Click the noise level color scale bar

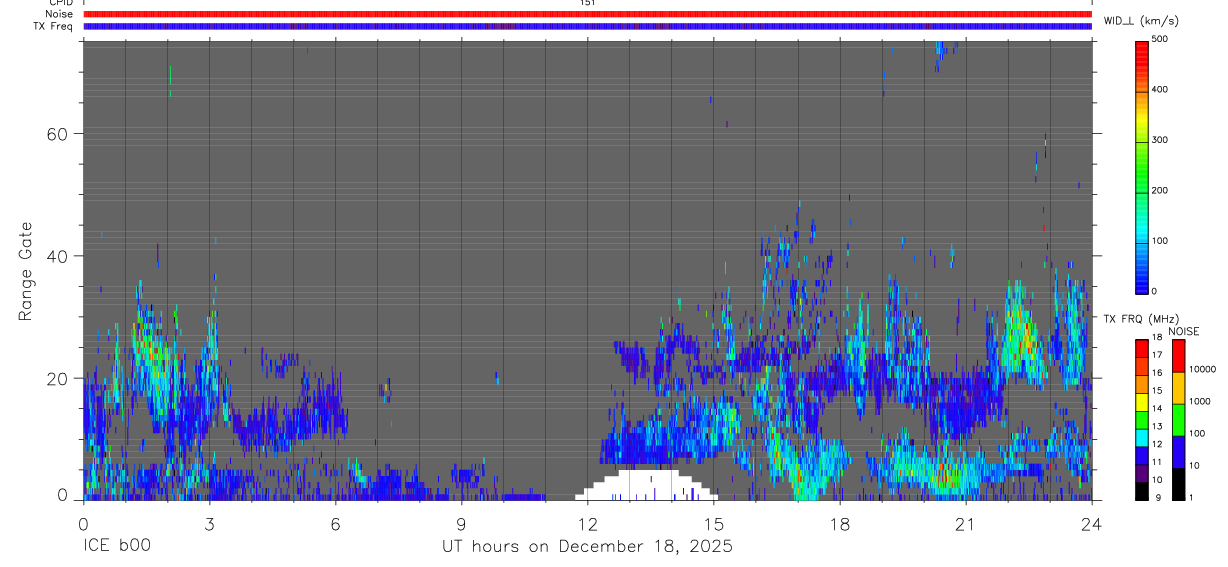[1179, 420]
